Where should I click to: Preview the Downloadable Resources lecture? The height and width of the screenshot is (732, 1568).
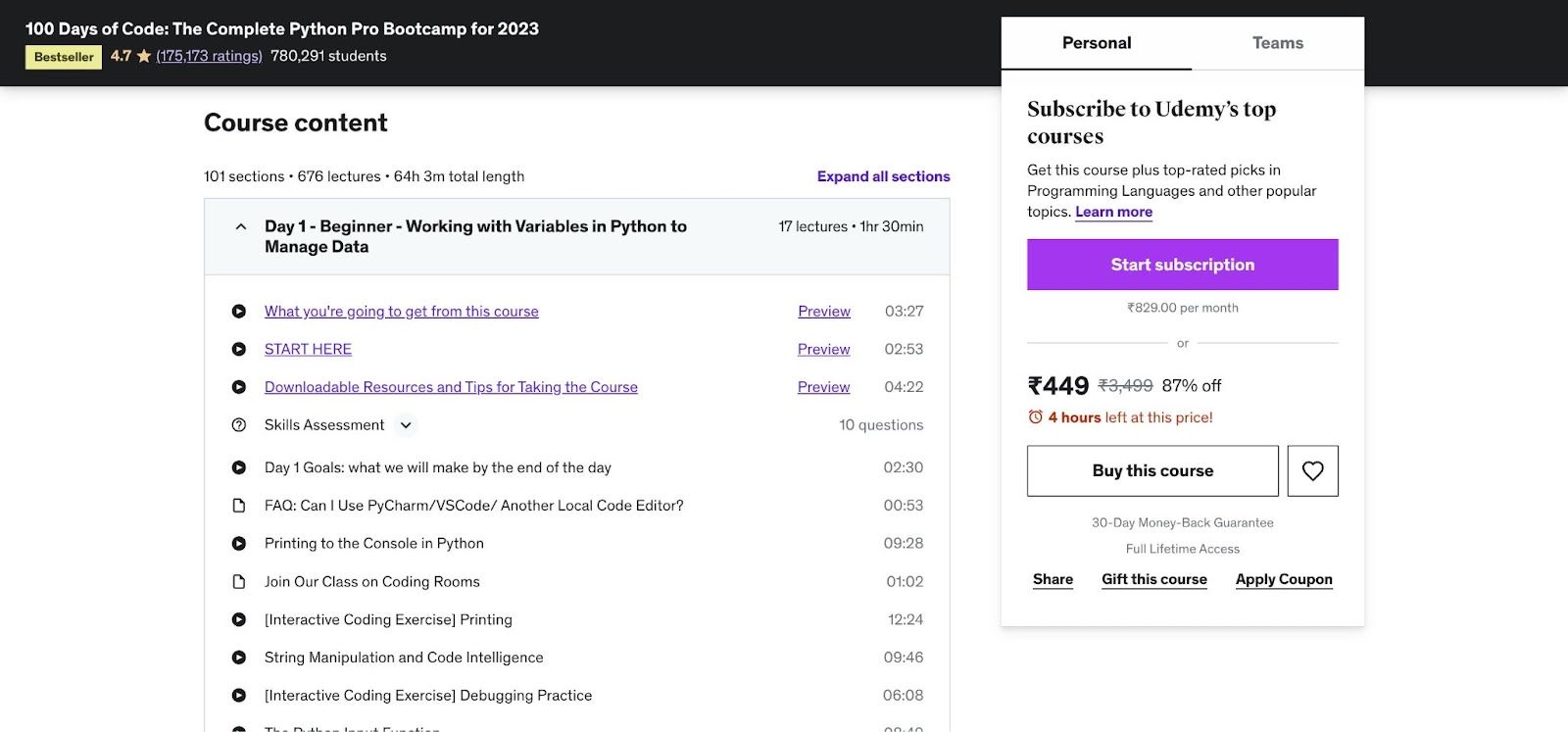pyautogui.click(x=824, y=387)
